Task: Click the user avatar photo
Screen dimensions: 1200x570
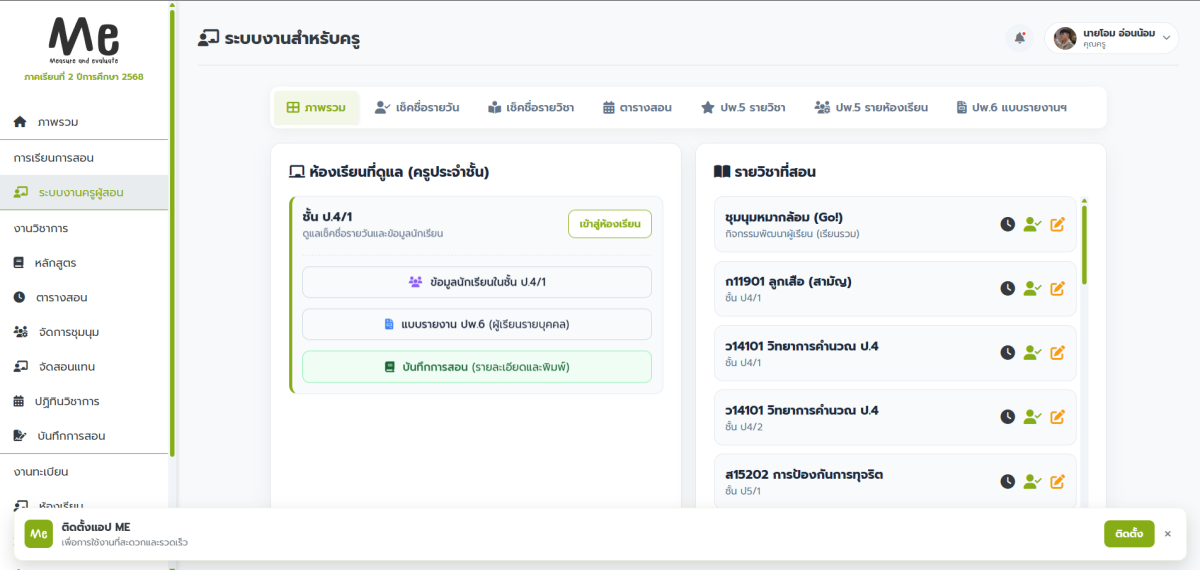Action: pos(1065,38)
